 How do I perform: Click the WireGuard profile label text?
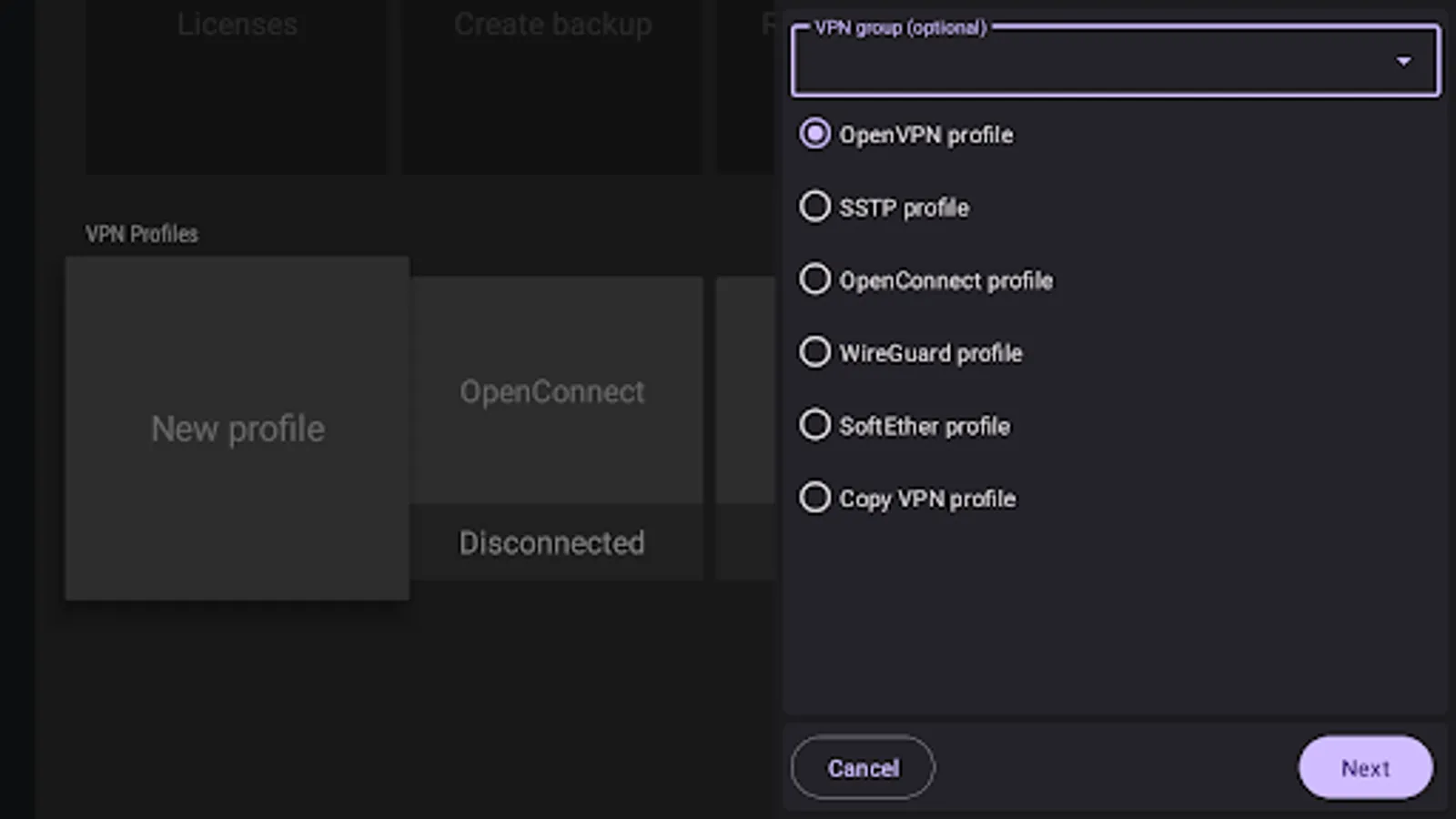(x=930, y=353)
